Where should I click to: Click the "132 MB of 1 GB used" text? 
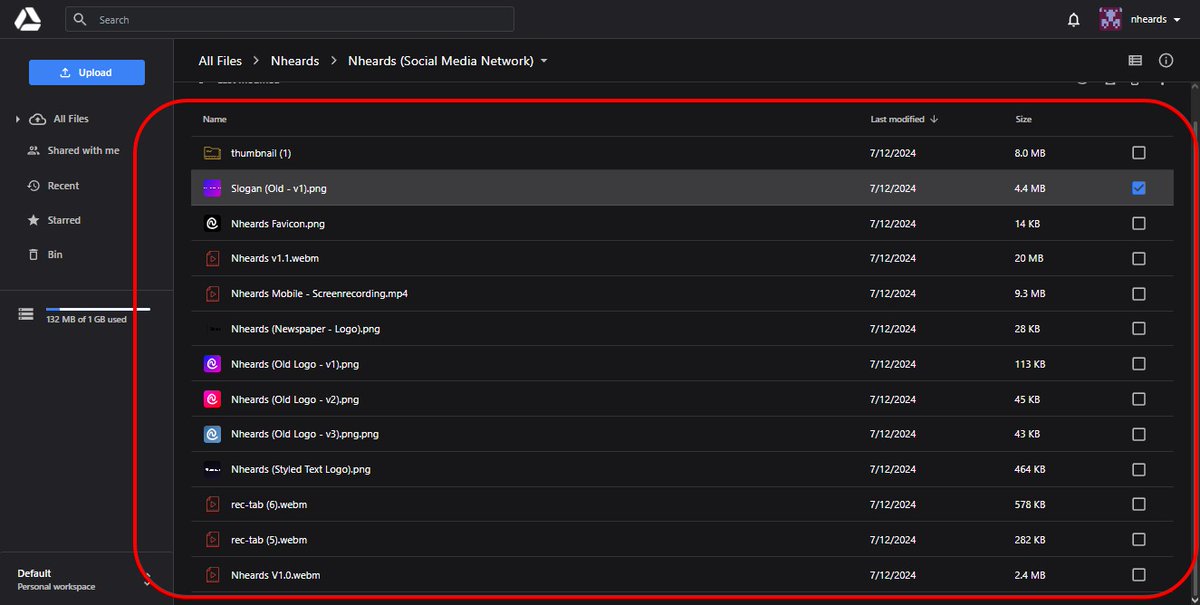(86, 320)
